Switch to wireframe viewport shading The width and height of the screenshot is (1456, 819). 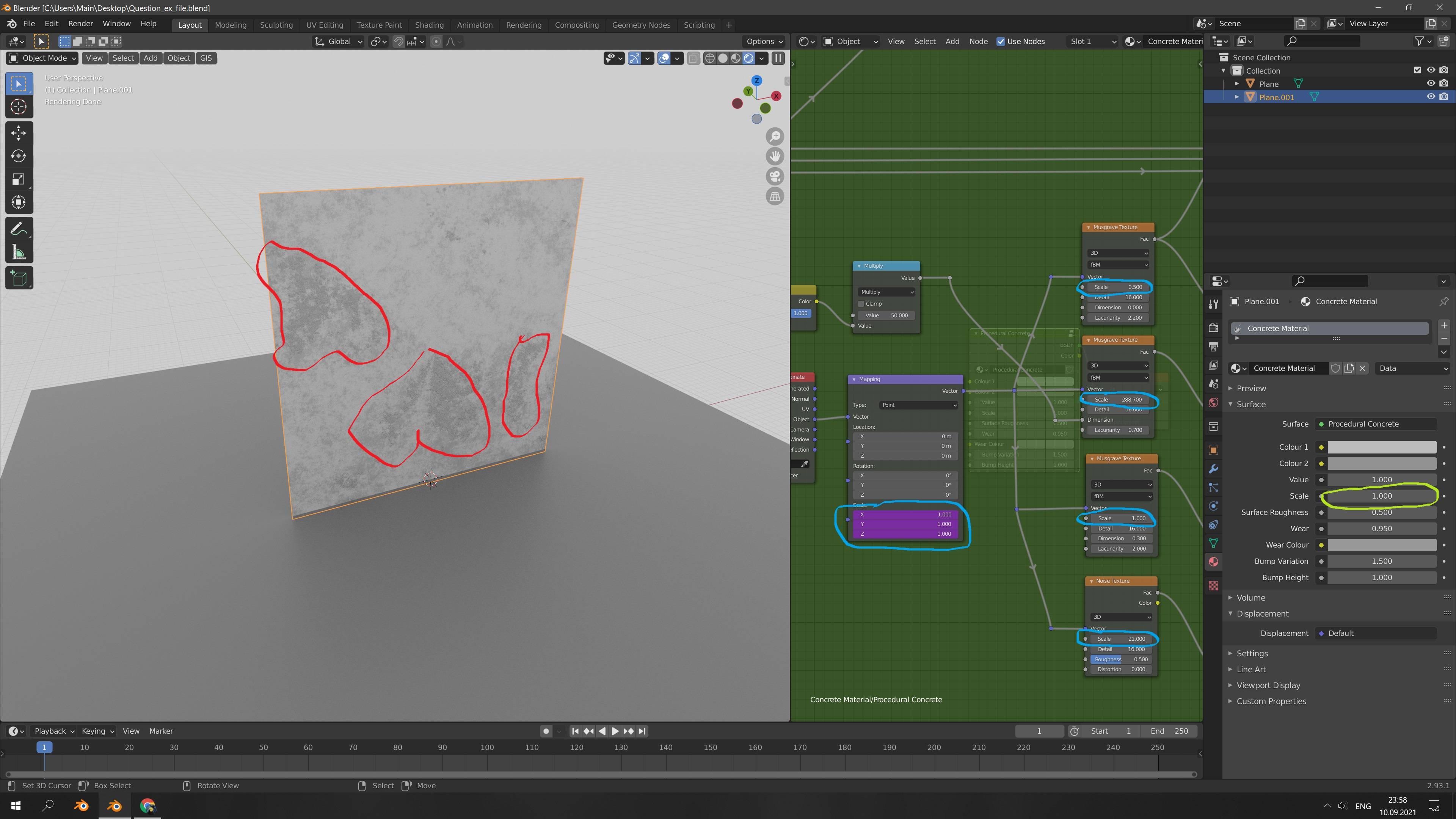[710, 58]
